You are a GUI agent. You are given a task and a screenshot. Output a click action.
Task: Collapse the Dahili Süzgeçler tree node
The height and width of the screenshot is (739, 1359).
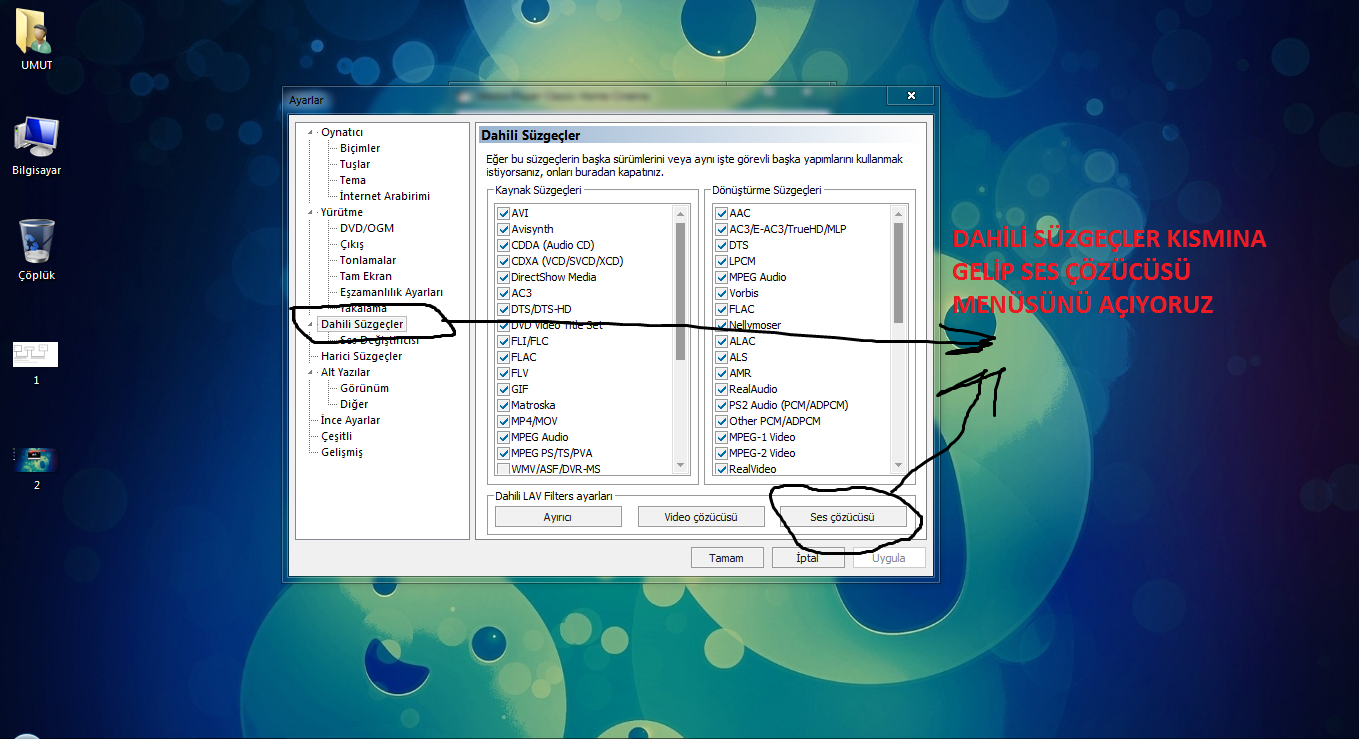tap(311, 324)
